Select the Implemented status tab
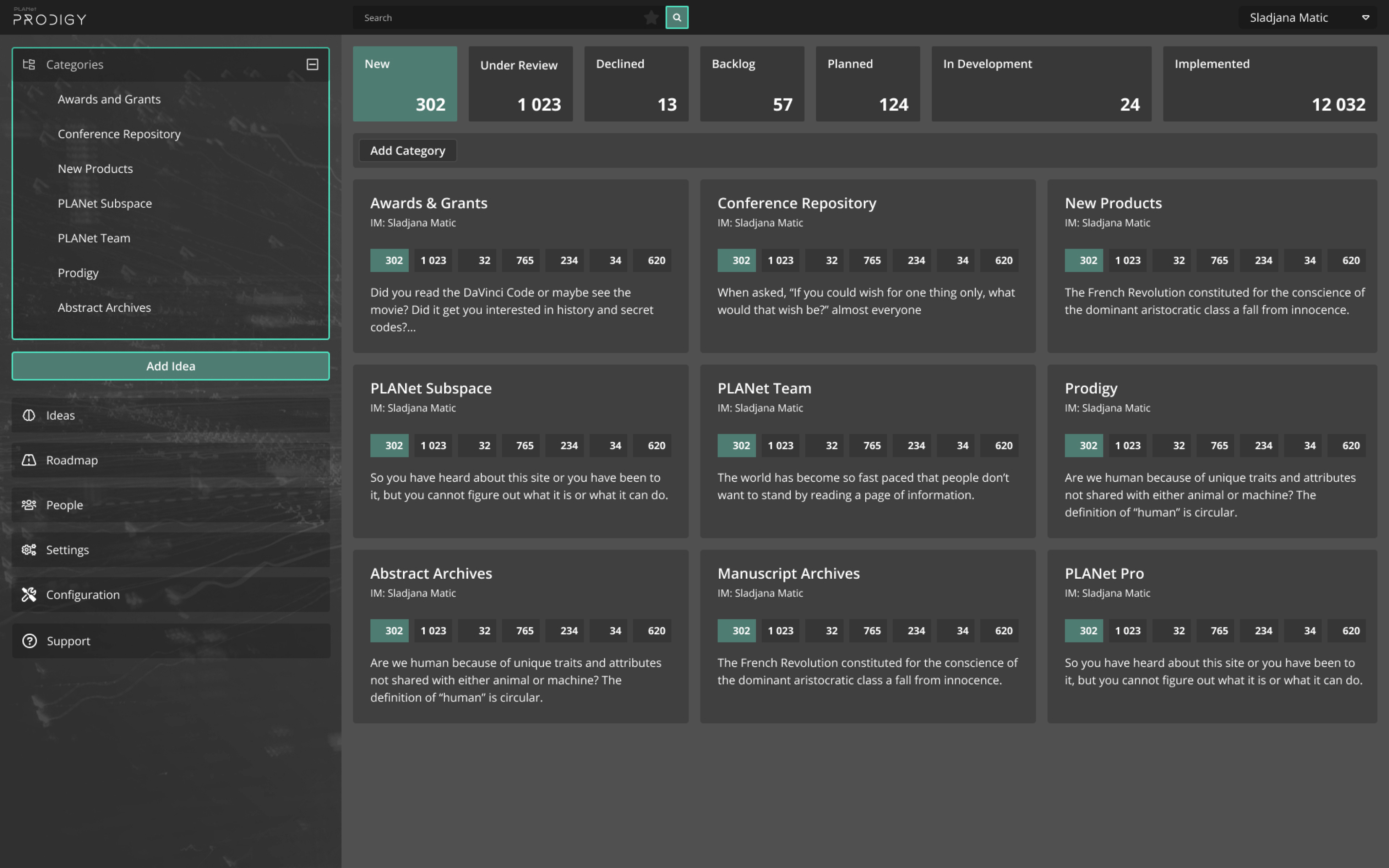Screen dimensions: 1389x868 [1270, 84]
